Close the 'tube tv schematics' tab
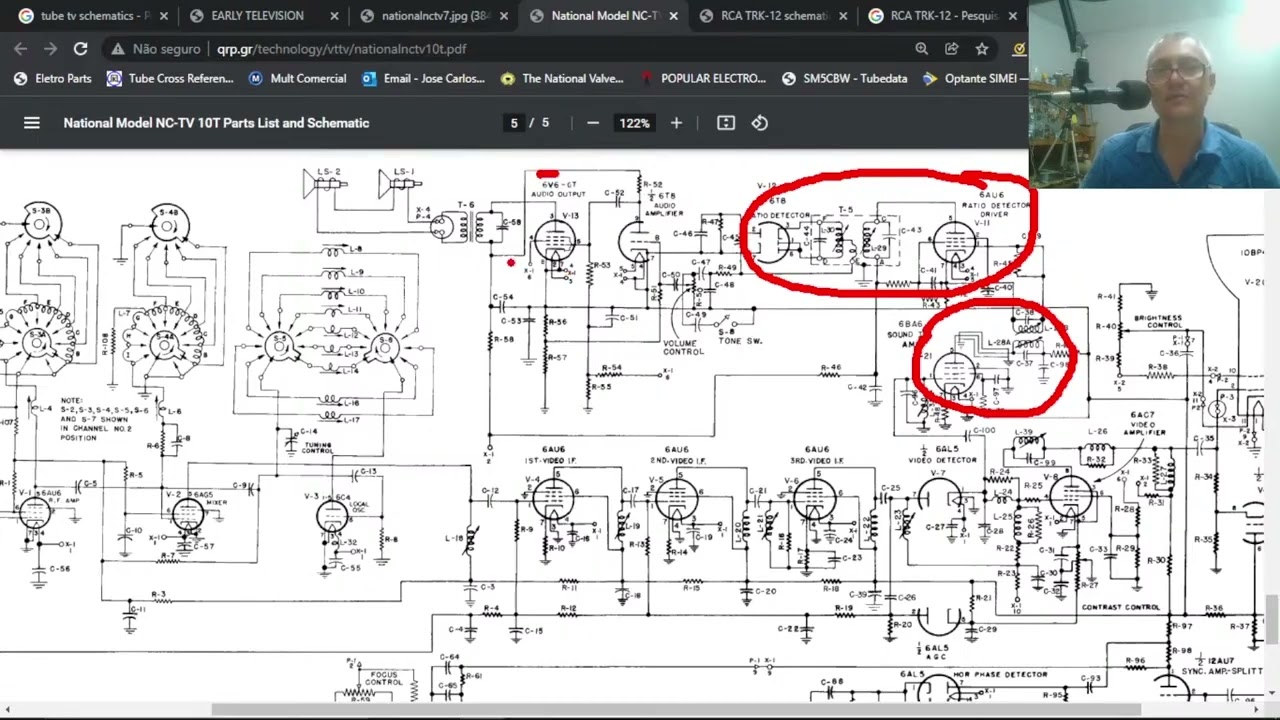This screenshot has height=720, width=1280. point(164,16)
